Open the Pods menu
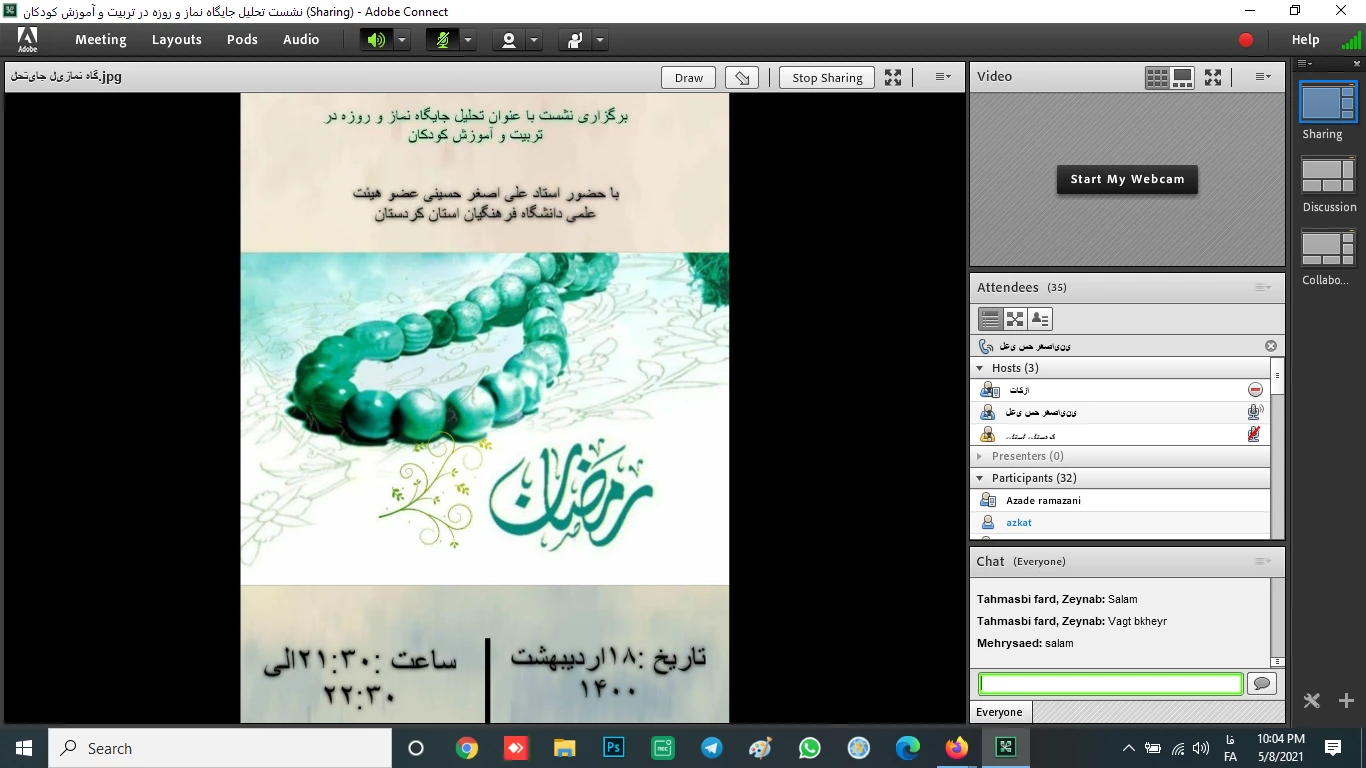The height and width of the screenshot is (768, 1366). [x=242, y=40]
